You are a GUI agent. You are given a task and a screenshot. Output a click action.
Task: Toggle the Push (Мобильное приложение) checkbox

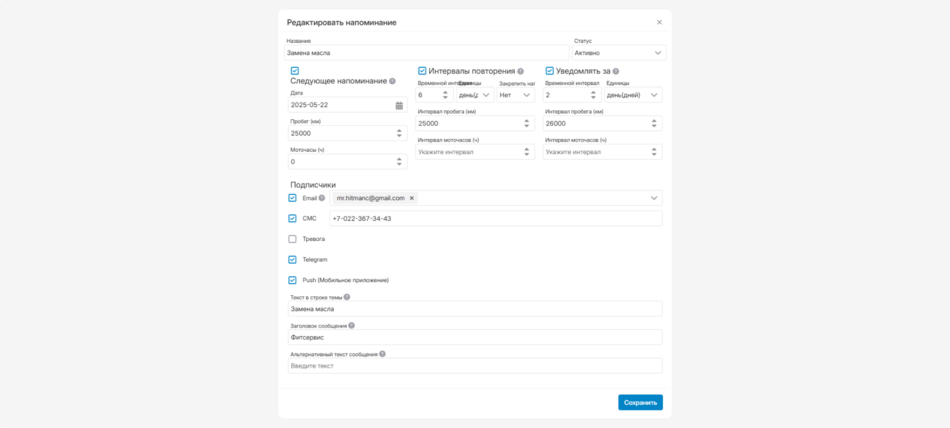(x=293, y=280)
